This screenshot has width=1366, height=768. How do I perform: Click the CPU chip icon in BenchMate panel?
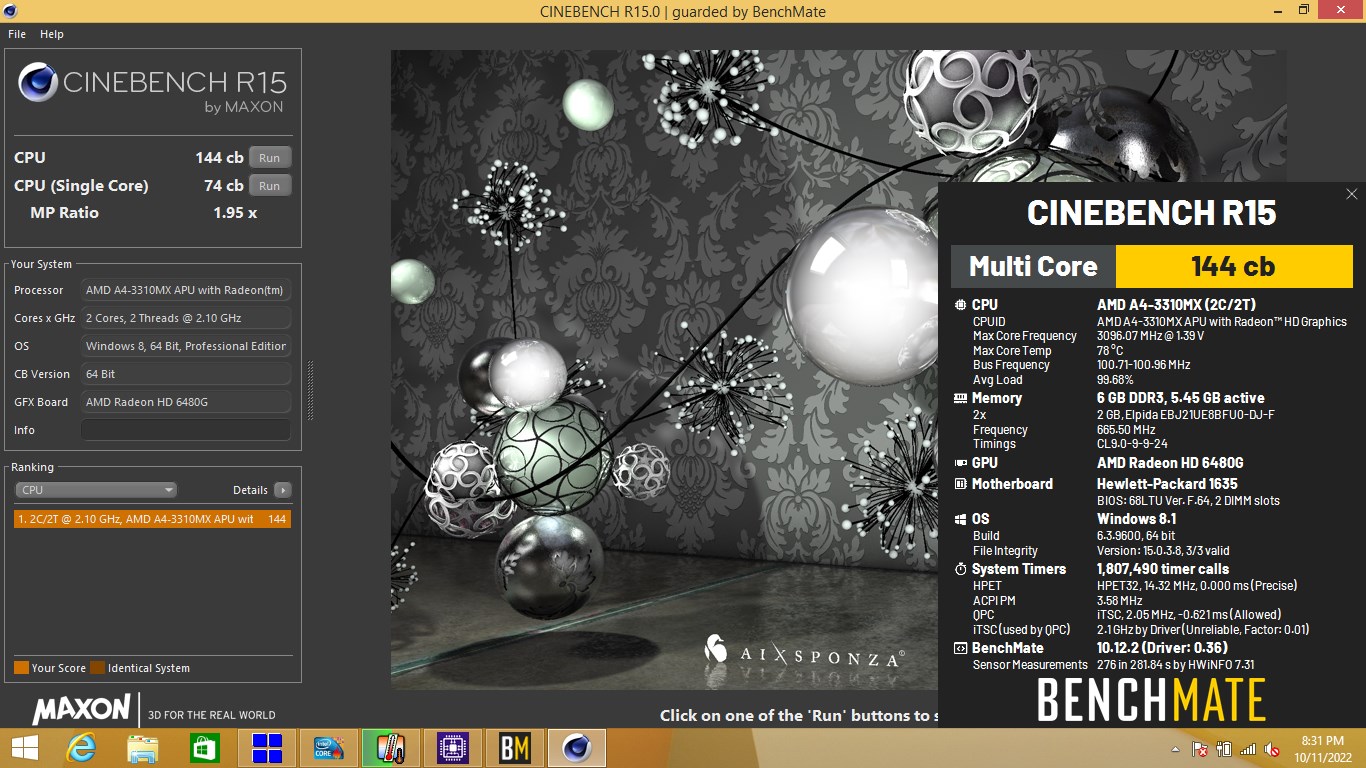pyautogui.click(x=960, y=305)
